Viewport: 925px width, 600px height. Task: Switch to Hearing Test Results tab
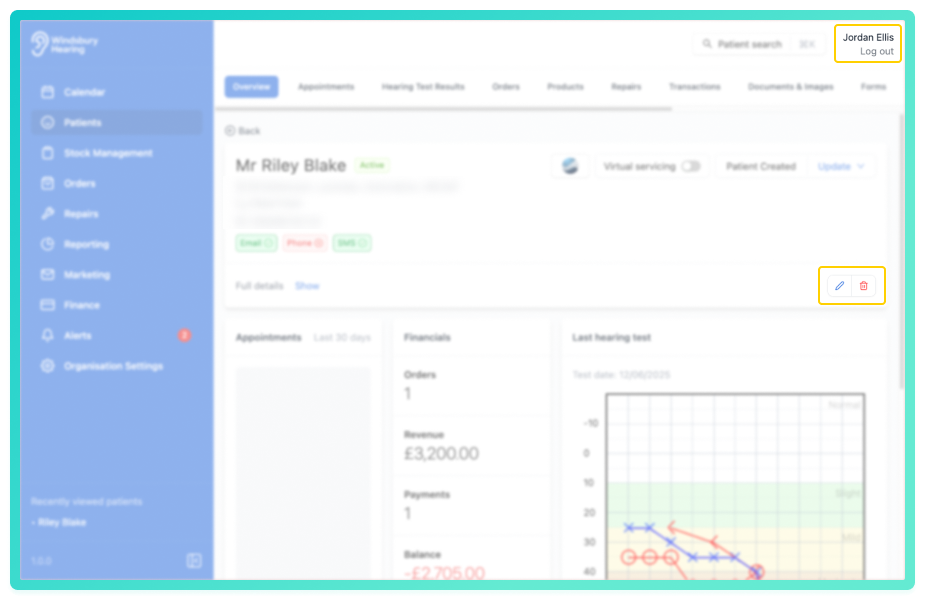[x=423, y=87]
